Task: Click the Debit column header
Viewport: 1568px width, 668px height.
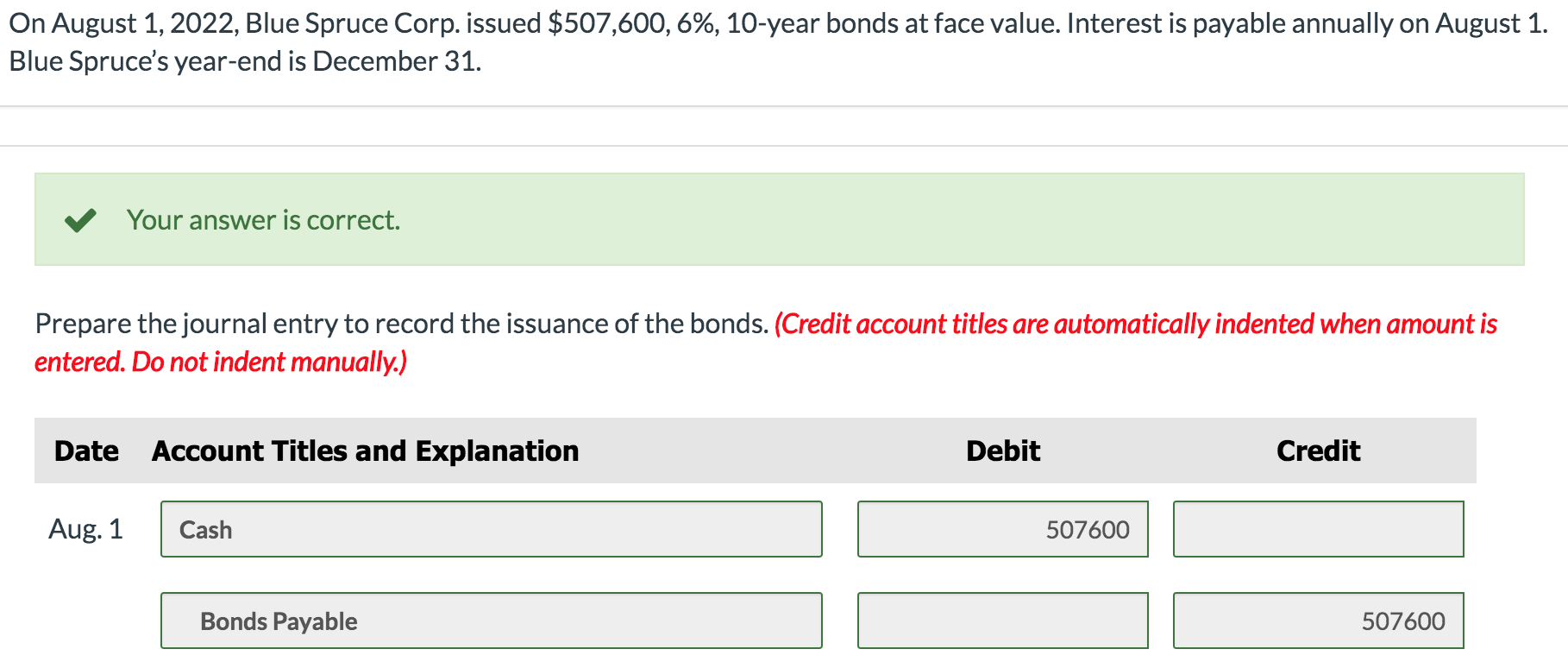Action: (1002, 450)
